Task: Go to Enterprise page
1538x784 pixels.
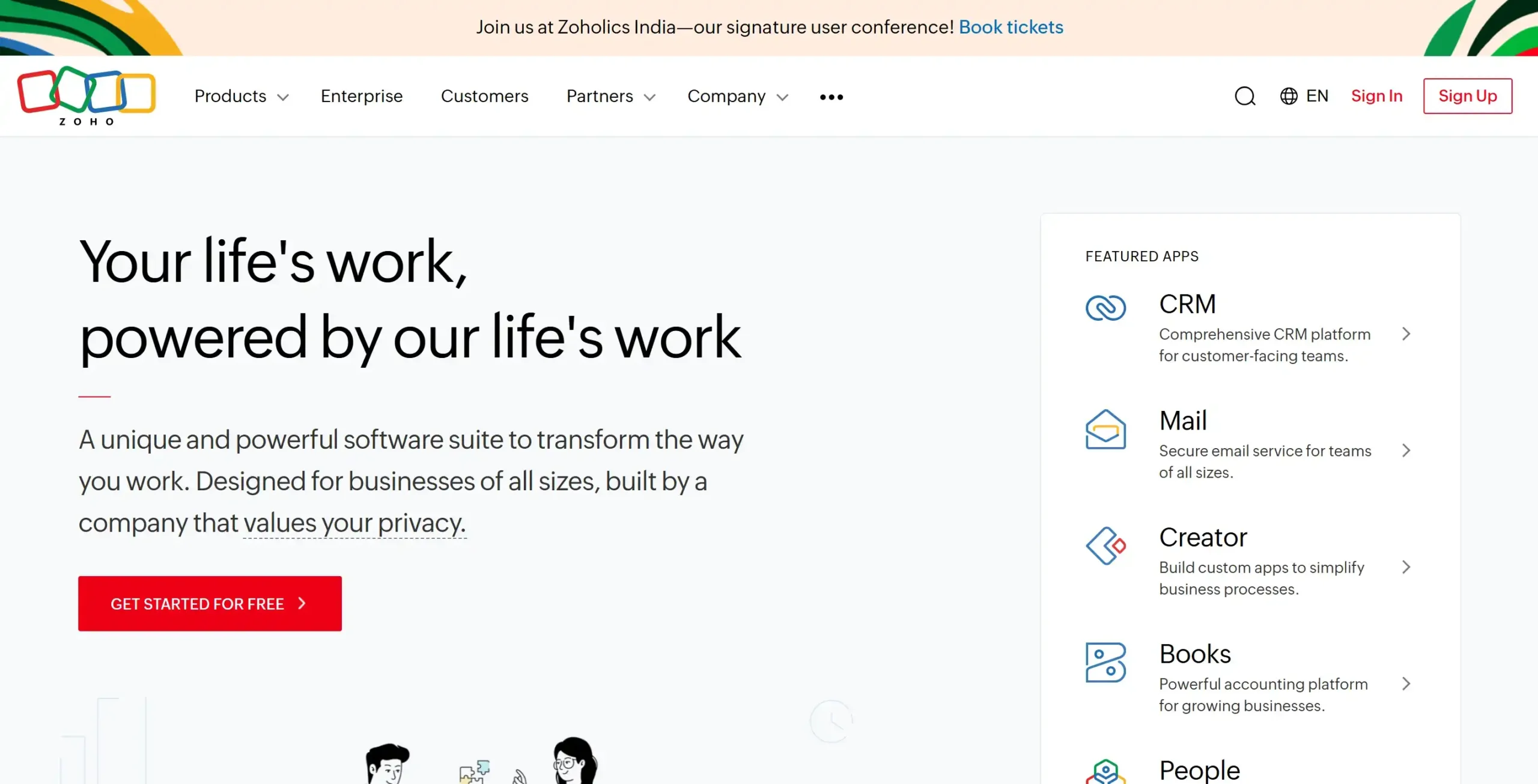Action: tap(362, 96)
